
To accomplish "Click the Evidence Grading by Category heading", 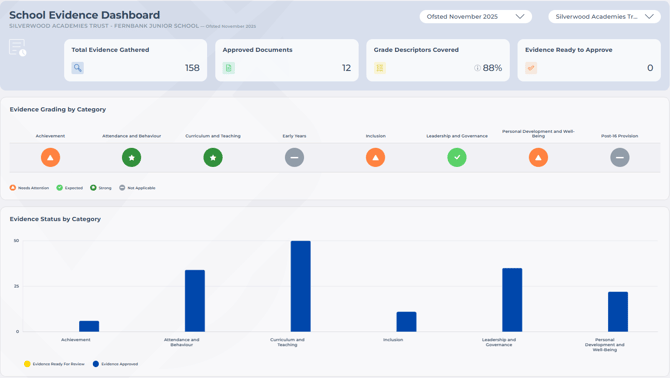I will [x=58, y=109].
